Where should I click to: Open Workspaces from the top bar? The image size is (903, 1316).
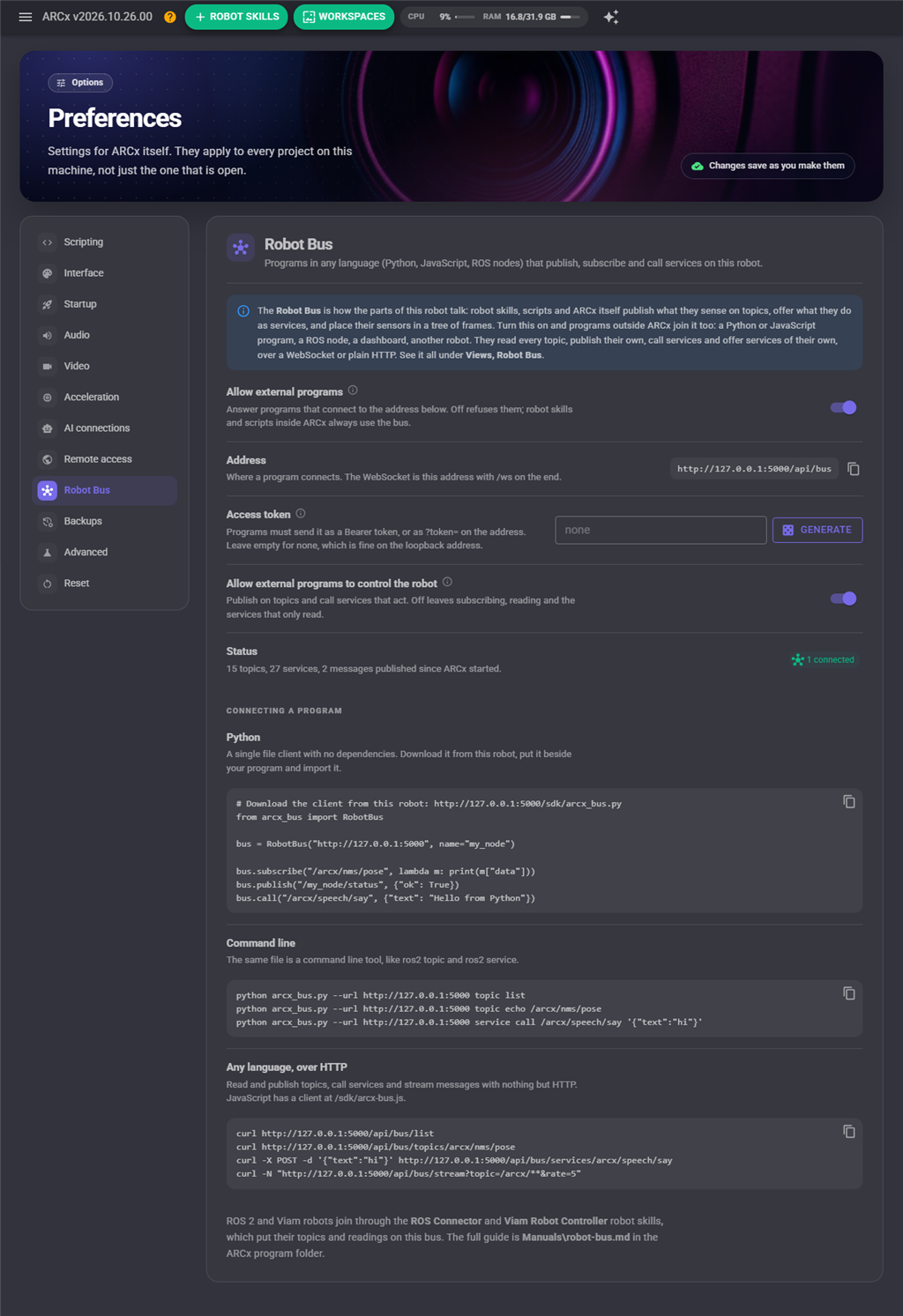(x=344, y=17)
